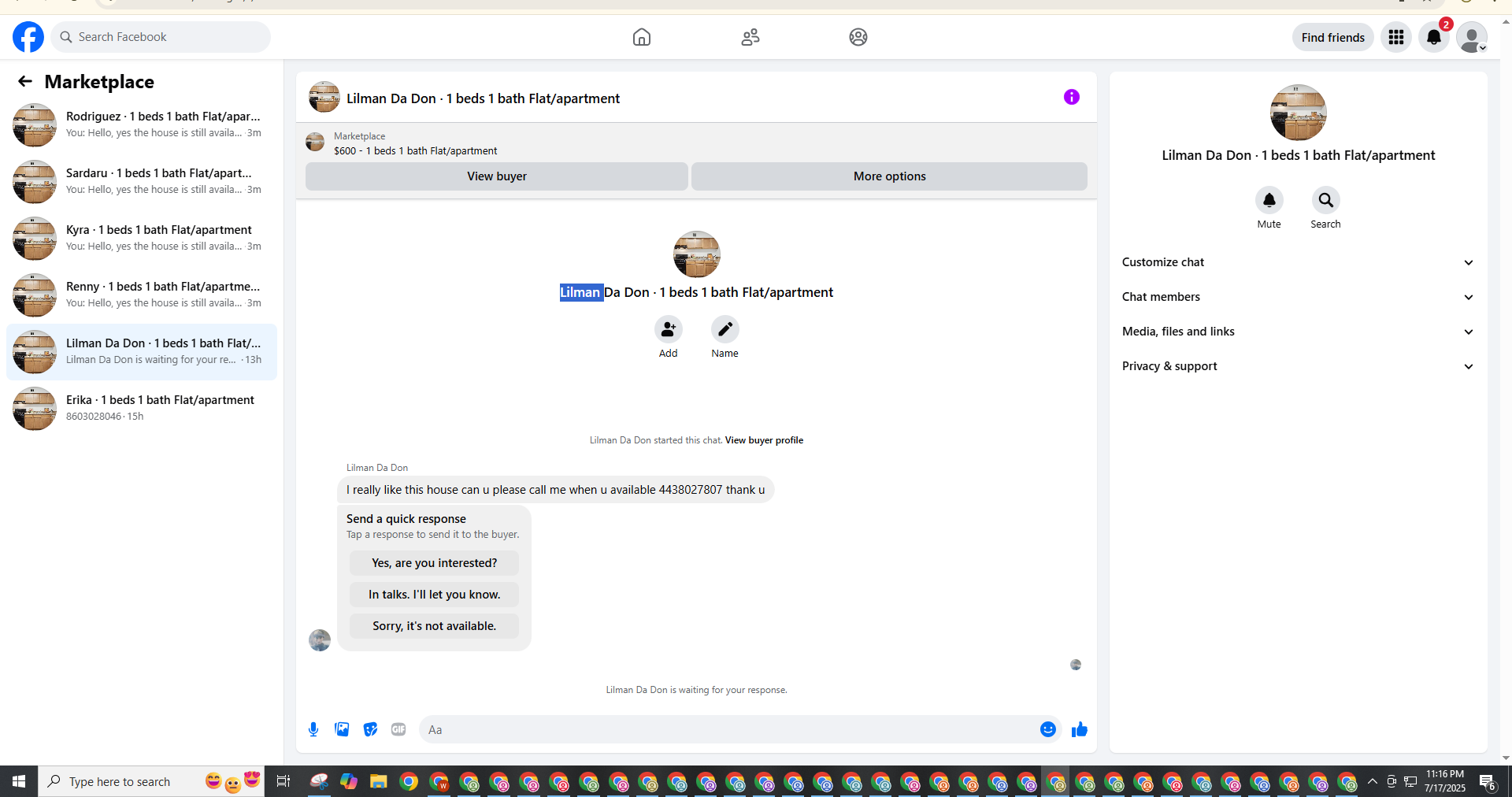Open the account profile avatar menu

tap(1472, 37)
